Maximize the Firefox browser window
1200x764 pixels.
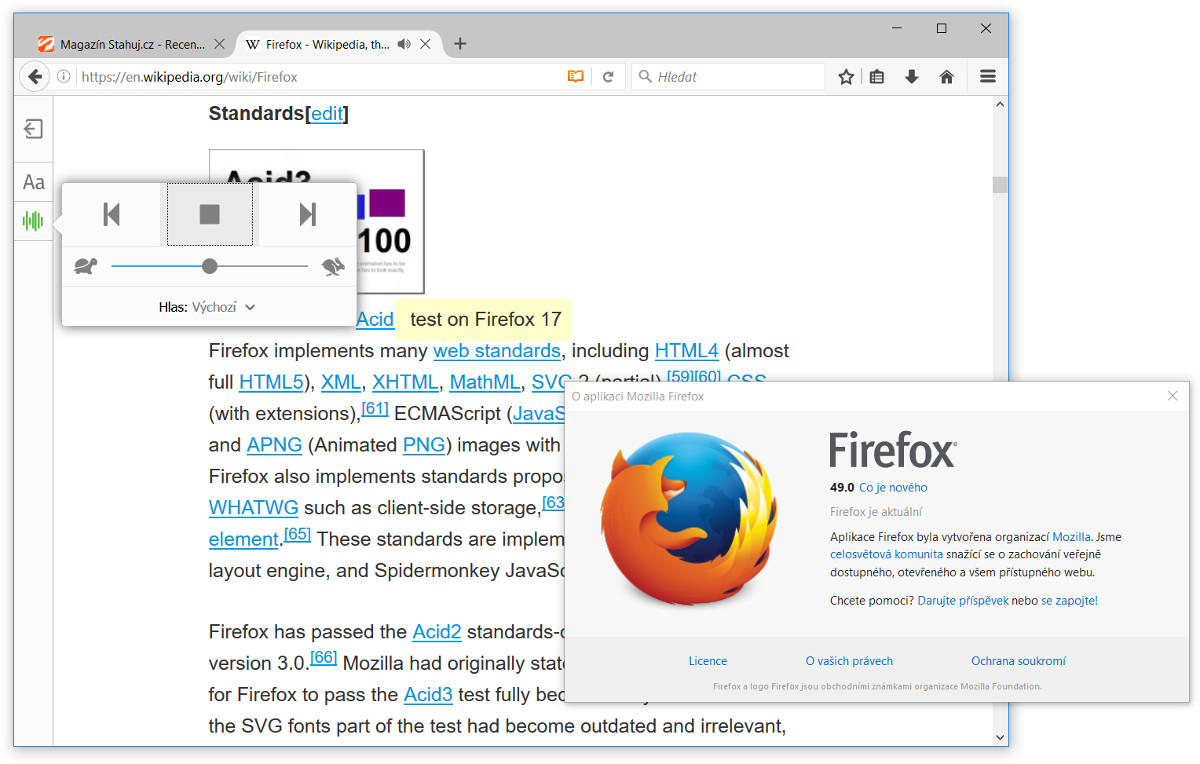point(941,28)
